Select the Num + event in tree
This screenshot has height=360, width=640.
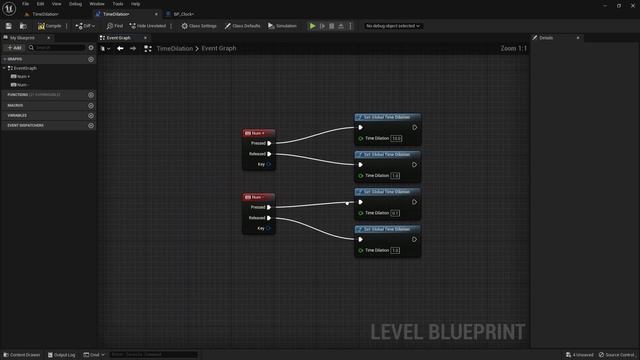point(20,77)
